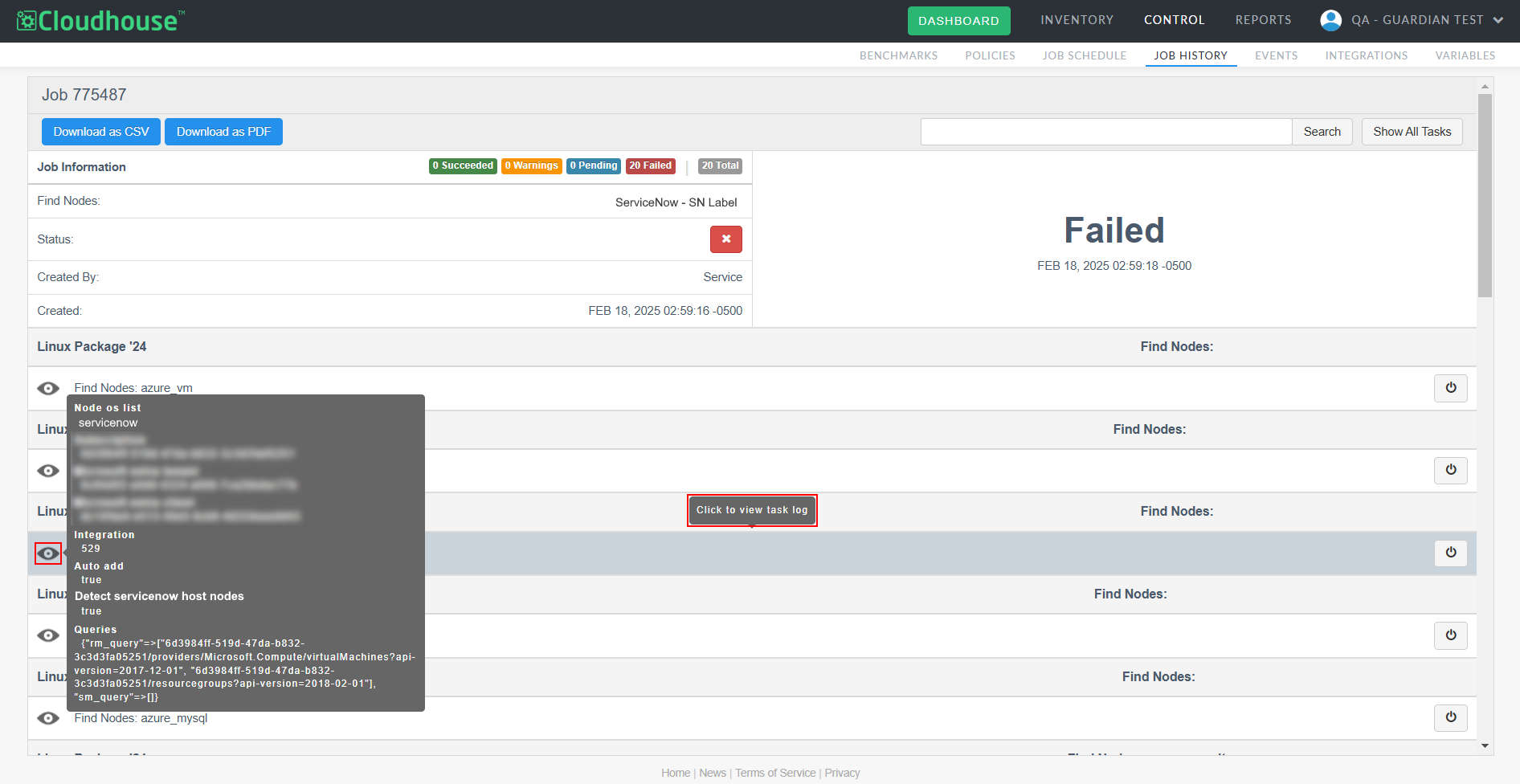Switch to the Job Schedule tab
The image size is (1520, 784).
coord(1084,55)
